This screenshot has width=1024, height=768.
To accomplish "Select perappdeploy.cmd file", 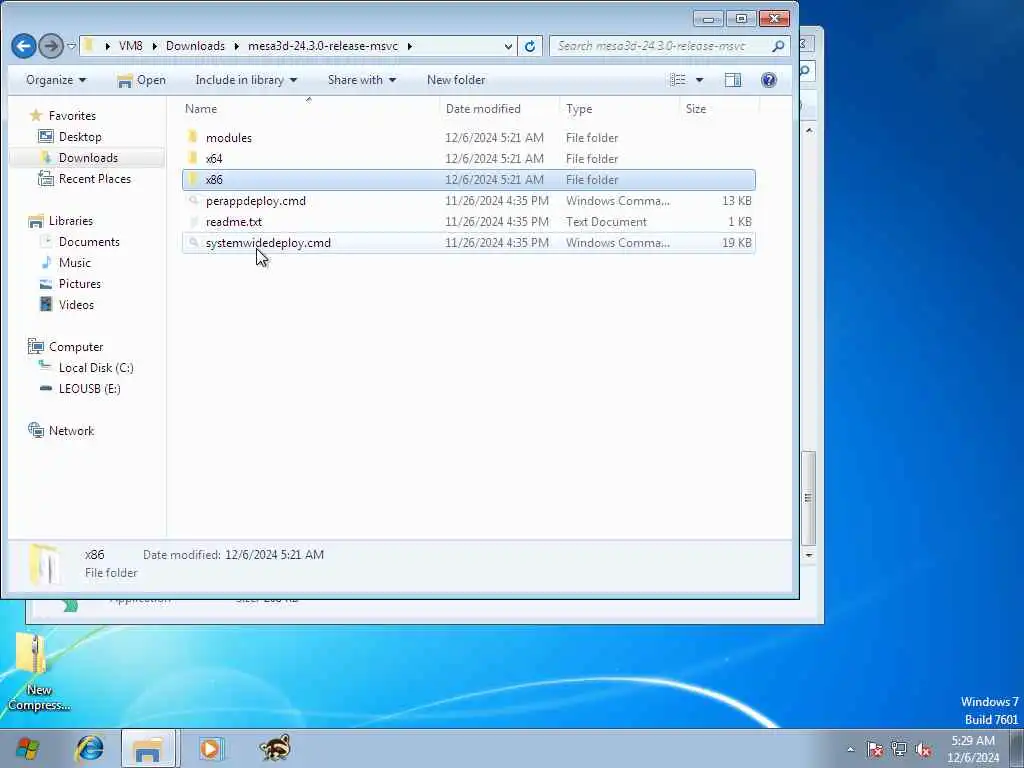I will point(468,200).
